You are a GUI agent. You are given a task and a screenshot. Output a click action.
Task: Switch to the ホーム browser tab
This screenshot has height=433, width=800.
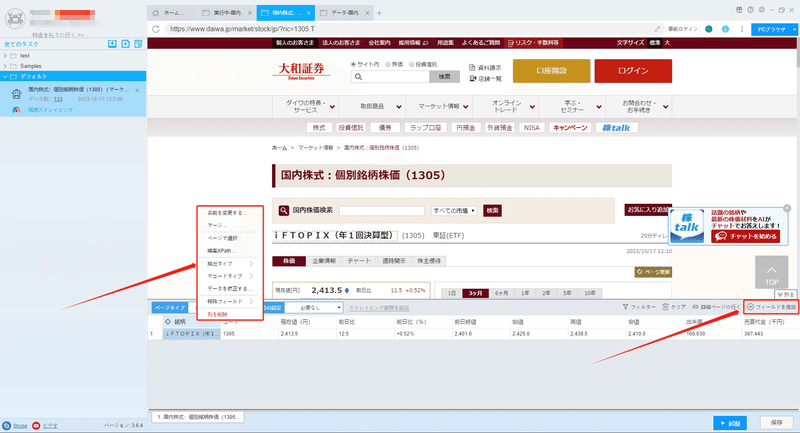click(x=172, y=13)
